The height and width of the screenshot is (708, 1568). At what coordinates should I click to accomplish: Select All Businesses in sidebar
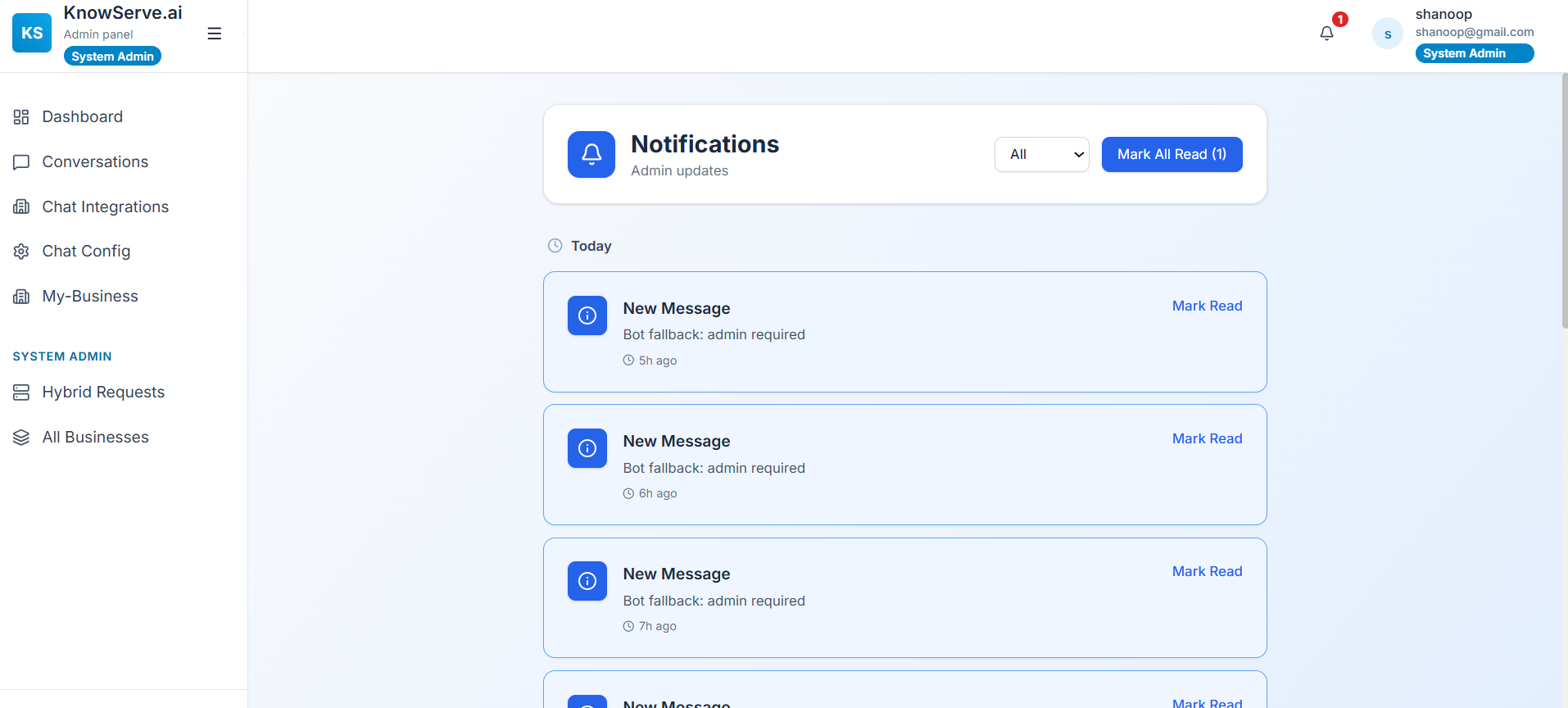[95, 438]
